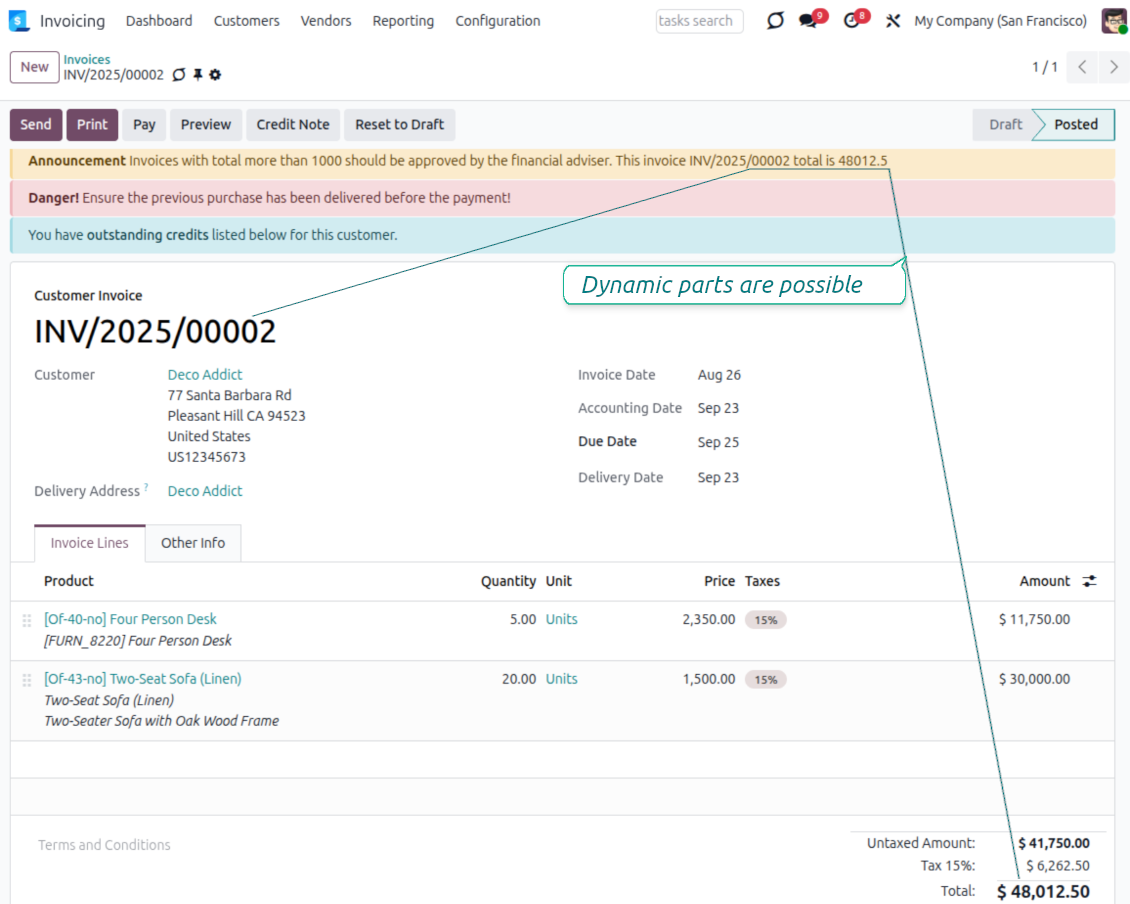Open the Deco Addict customer link
Screen dimensions: 1130x904
point(205,375)
